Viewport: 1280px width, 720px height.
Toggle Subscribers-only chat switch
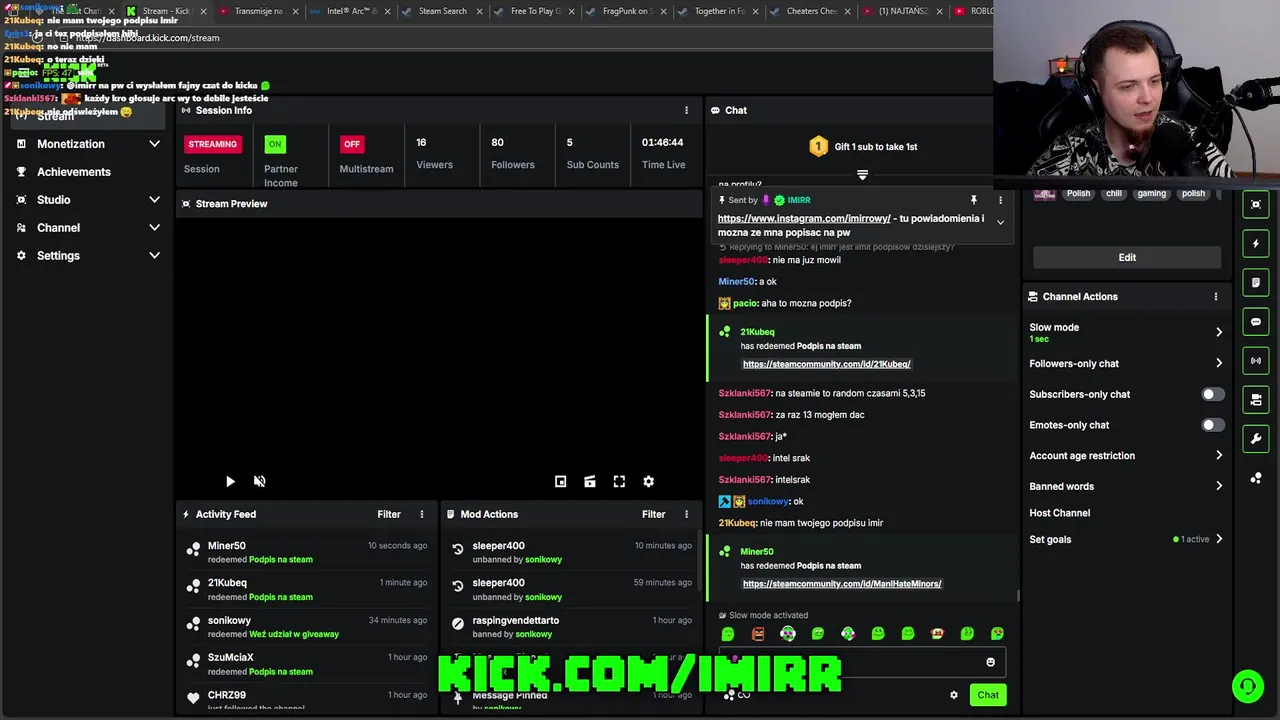(x=1211, y=394)
